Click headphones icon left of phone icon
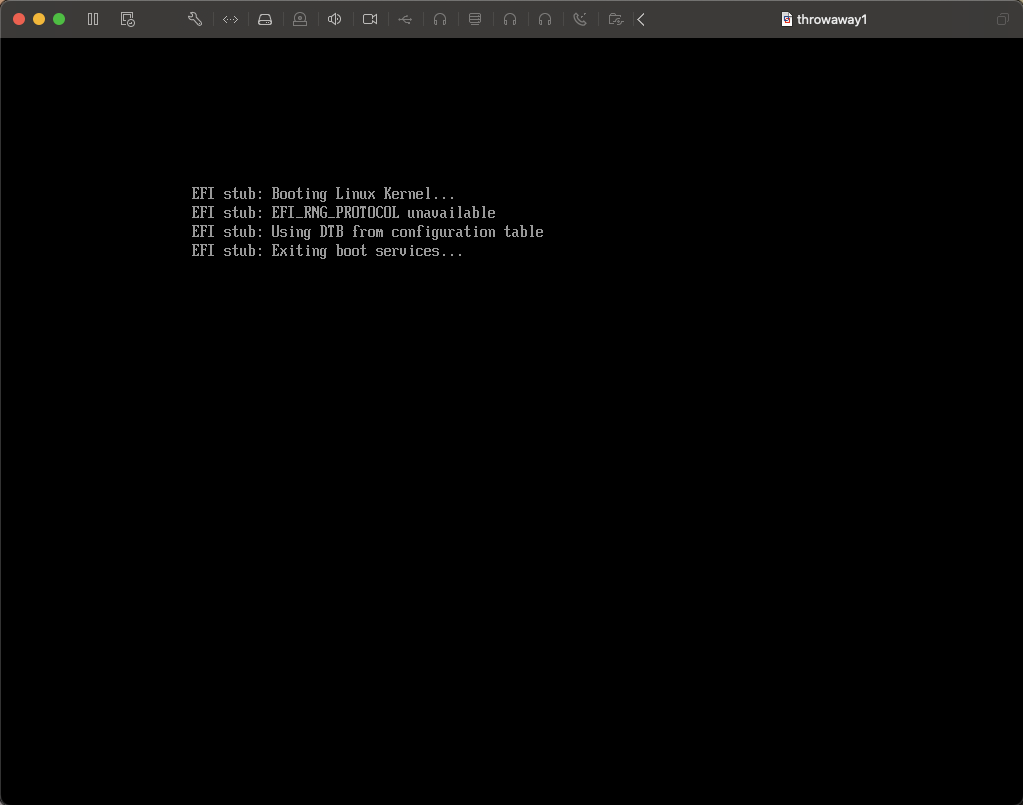1023x805 pixels. [x=545, y=20]
